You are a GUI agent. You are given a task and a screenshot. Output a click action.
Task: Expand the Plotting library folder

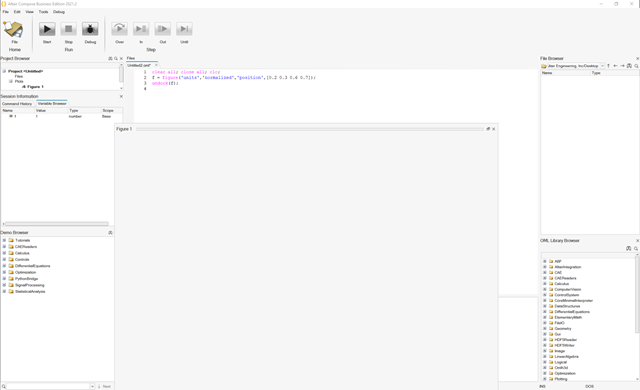click(x=544, y=379)
